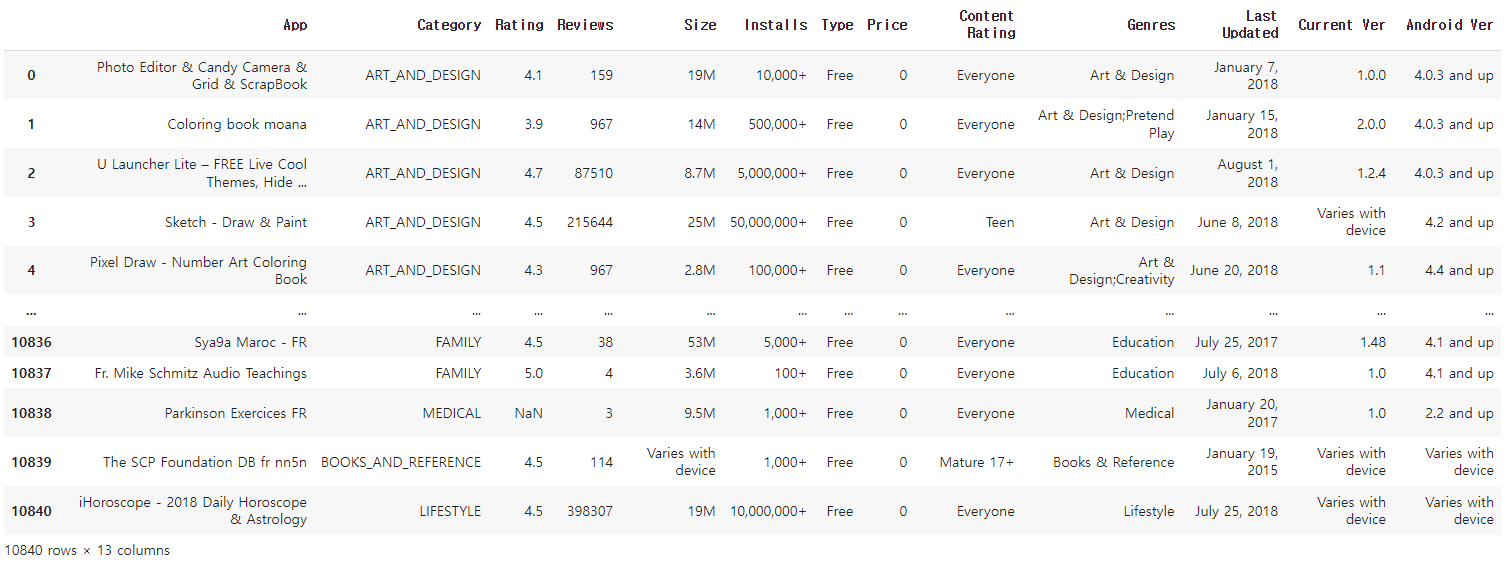Click the Android Ver column header
This screenshot has width=1506, height=565.
click(x=1449, y=25)
